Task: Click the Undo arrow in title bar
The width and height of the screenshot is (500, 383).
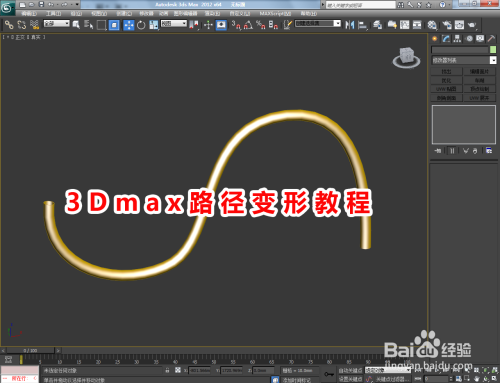Action: coord(51,4)
